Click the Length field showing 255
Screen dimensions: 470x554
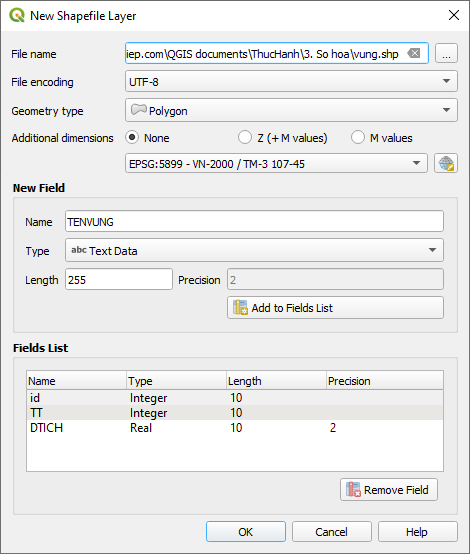[x=119, y=279]
